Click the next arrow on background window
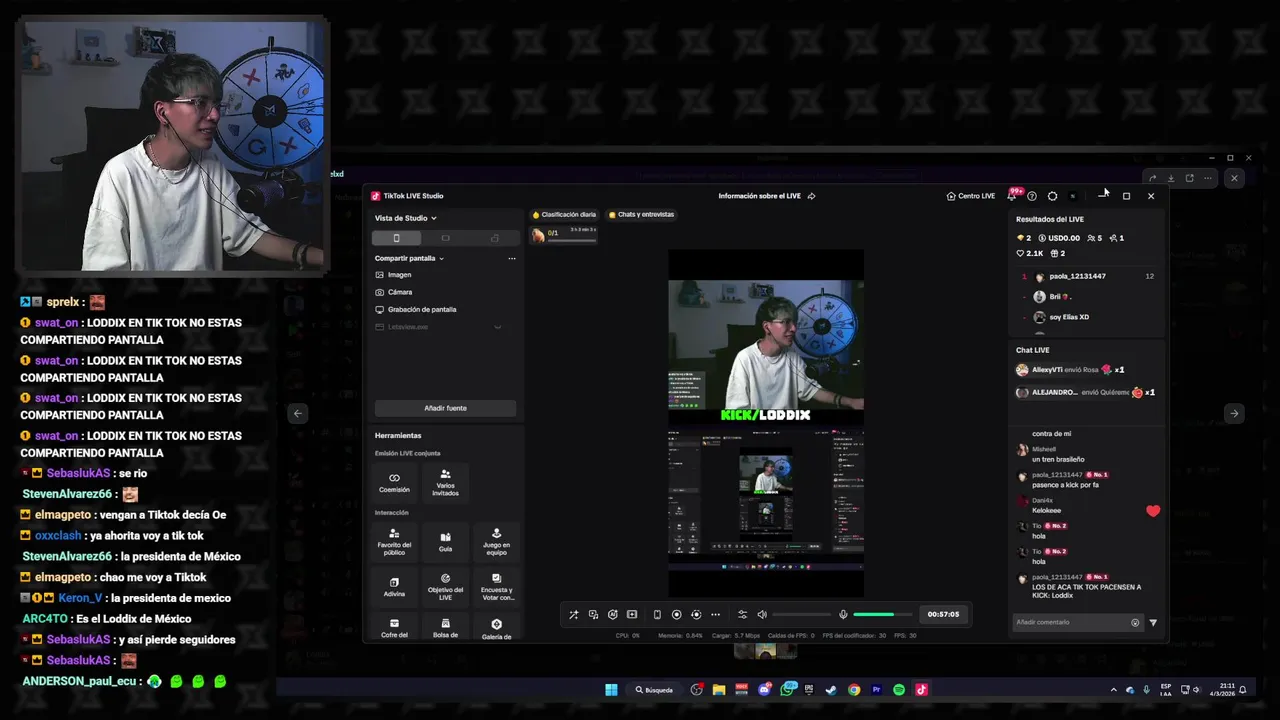The image size is (1280, 720). coord(1234,413)
